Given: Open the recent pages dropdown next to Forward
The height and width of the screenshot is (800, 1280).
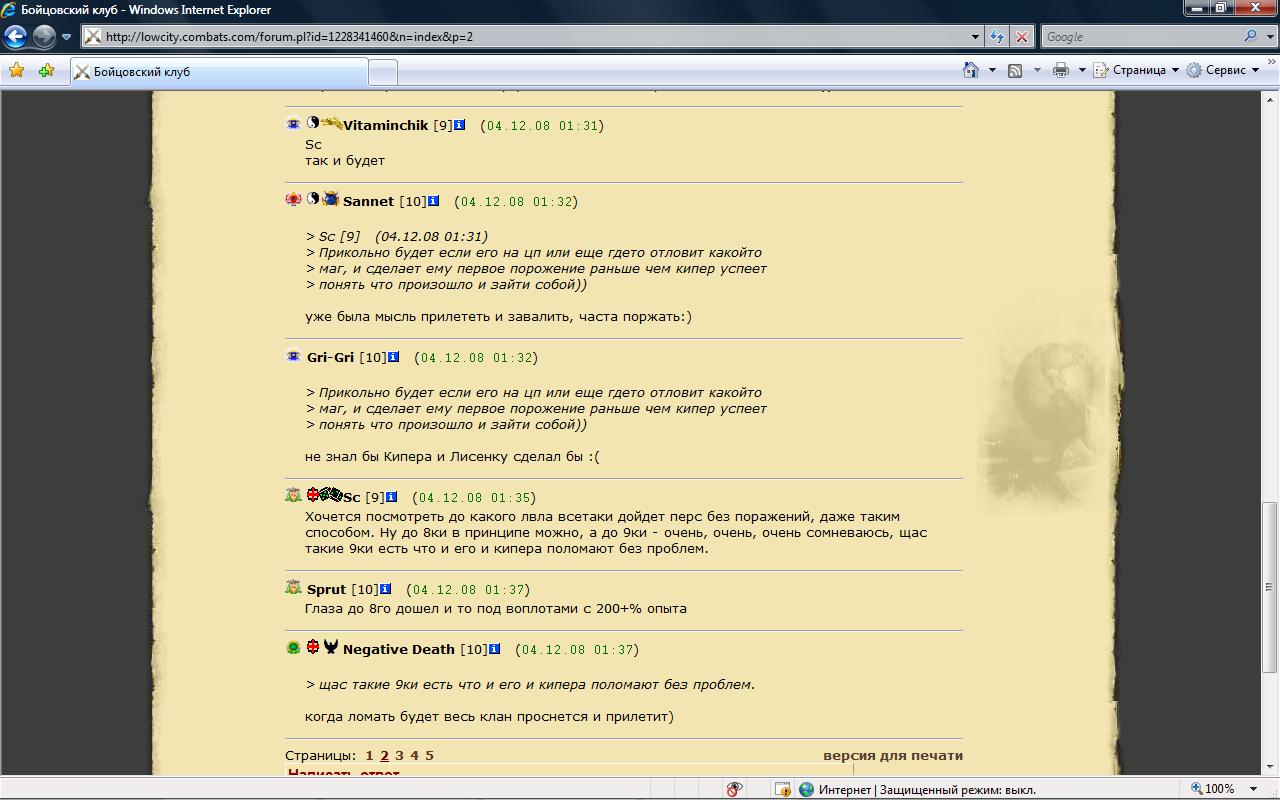Looking at the screenshot, I should 67,37.
